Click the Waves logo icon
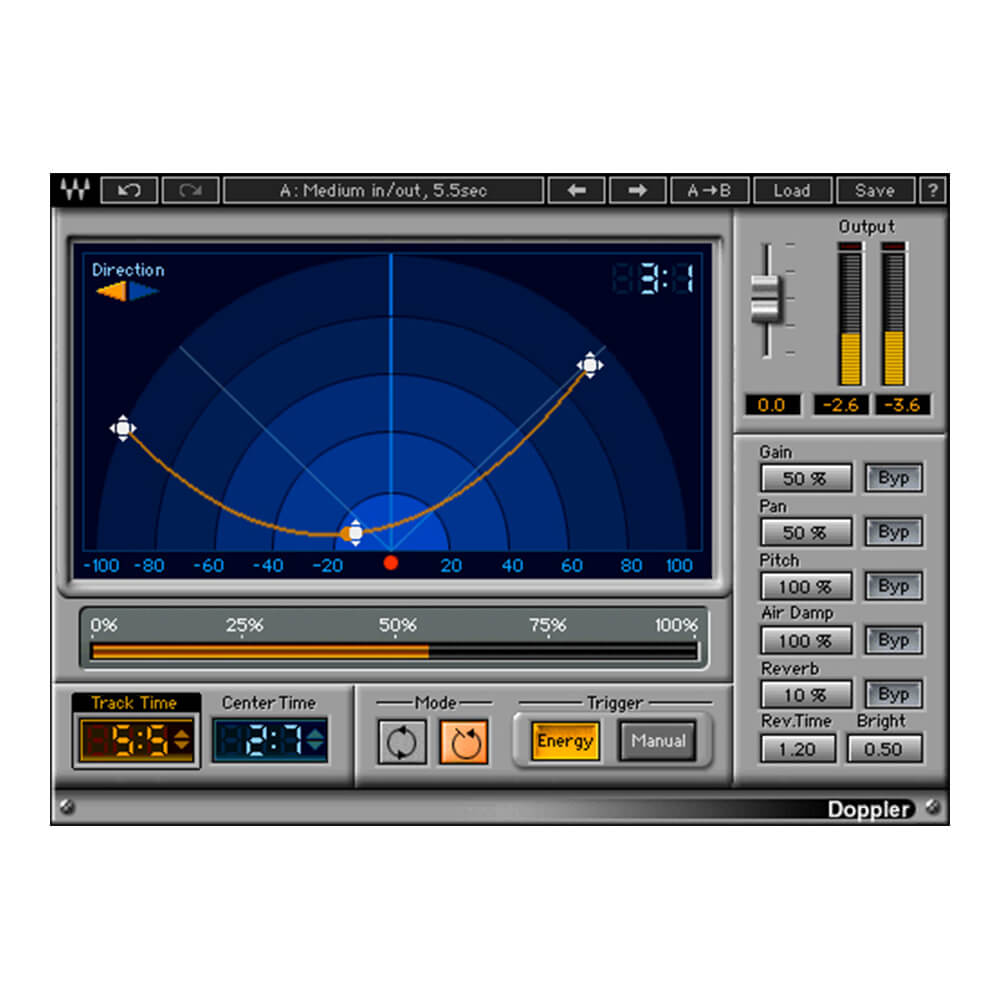 [x=75, y=190]
